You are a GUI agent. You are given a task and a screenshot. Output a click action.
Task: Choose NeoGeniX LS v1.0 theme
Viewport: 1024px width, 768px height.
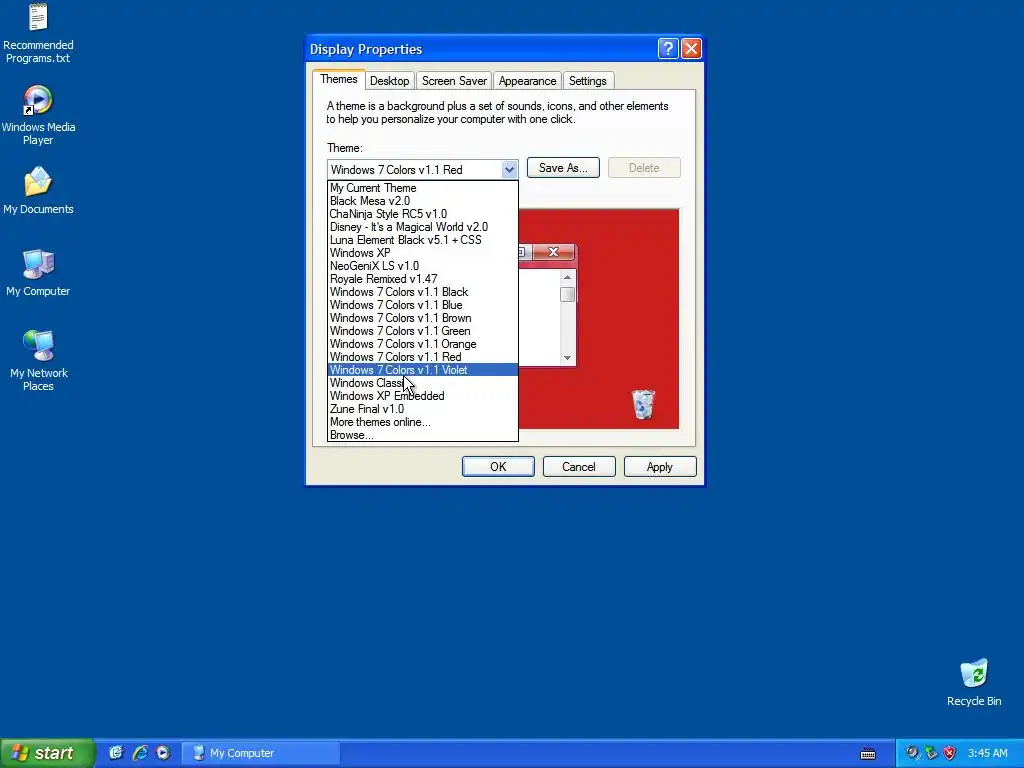click(x=423, y=266)
